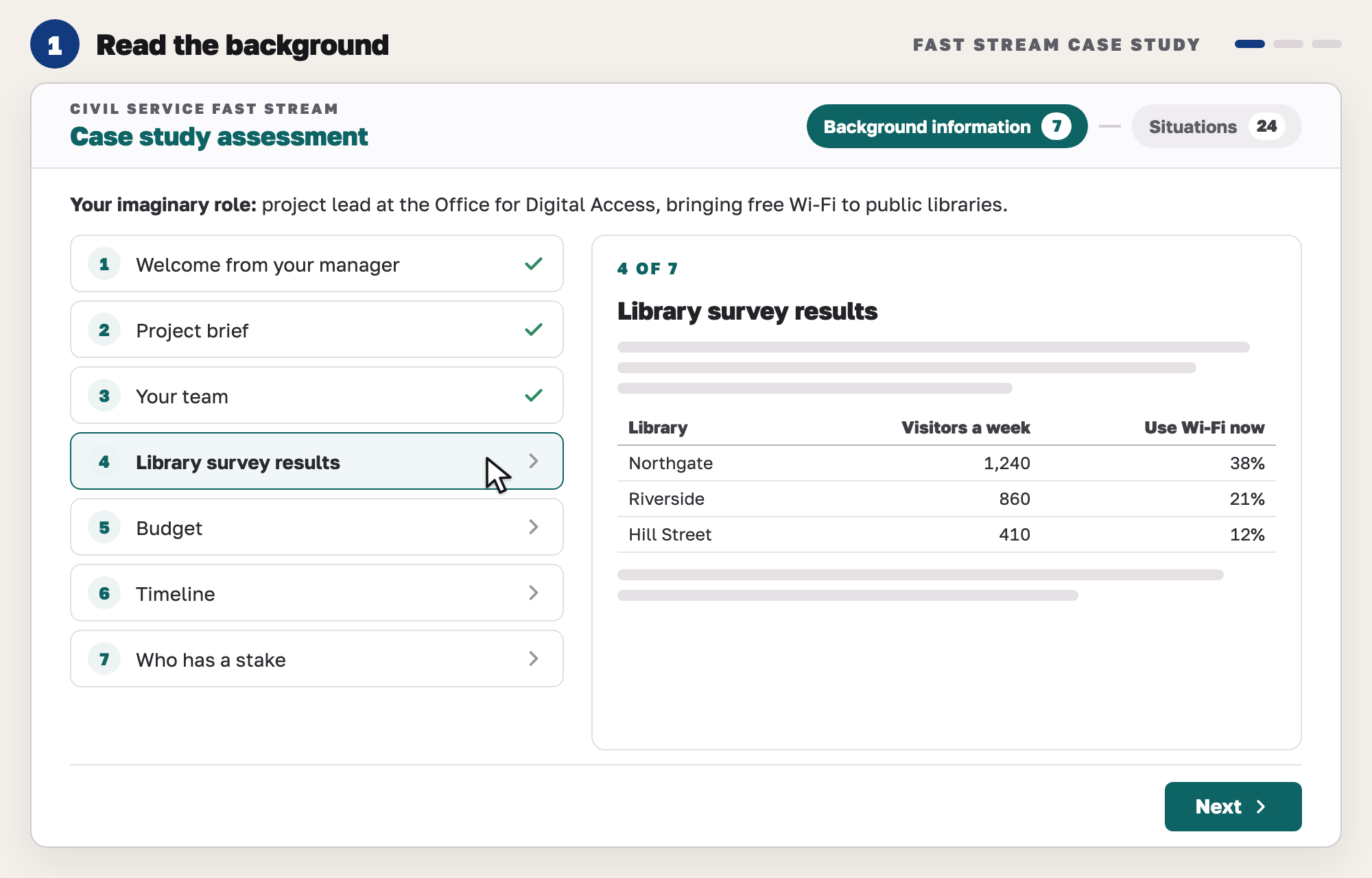The width and height of the screenshot is (1372, 878).
Task: Select Library survey results list item
Action: point(316,462)
